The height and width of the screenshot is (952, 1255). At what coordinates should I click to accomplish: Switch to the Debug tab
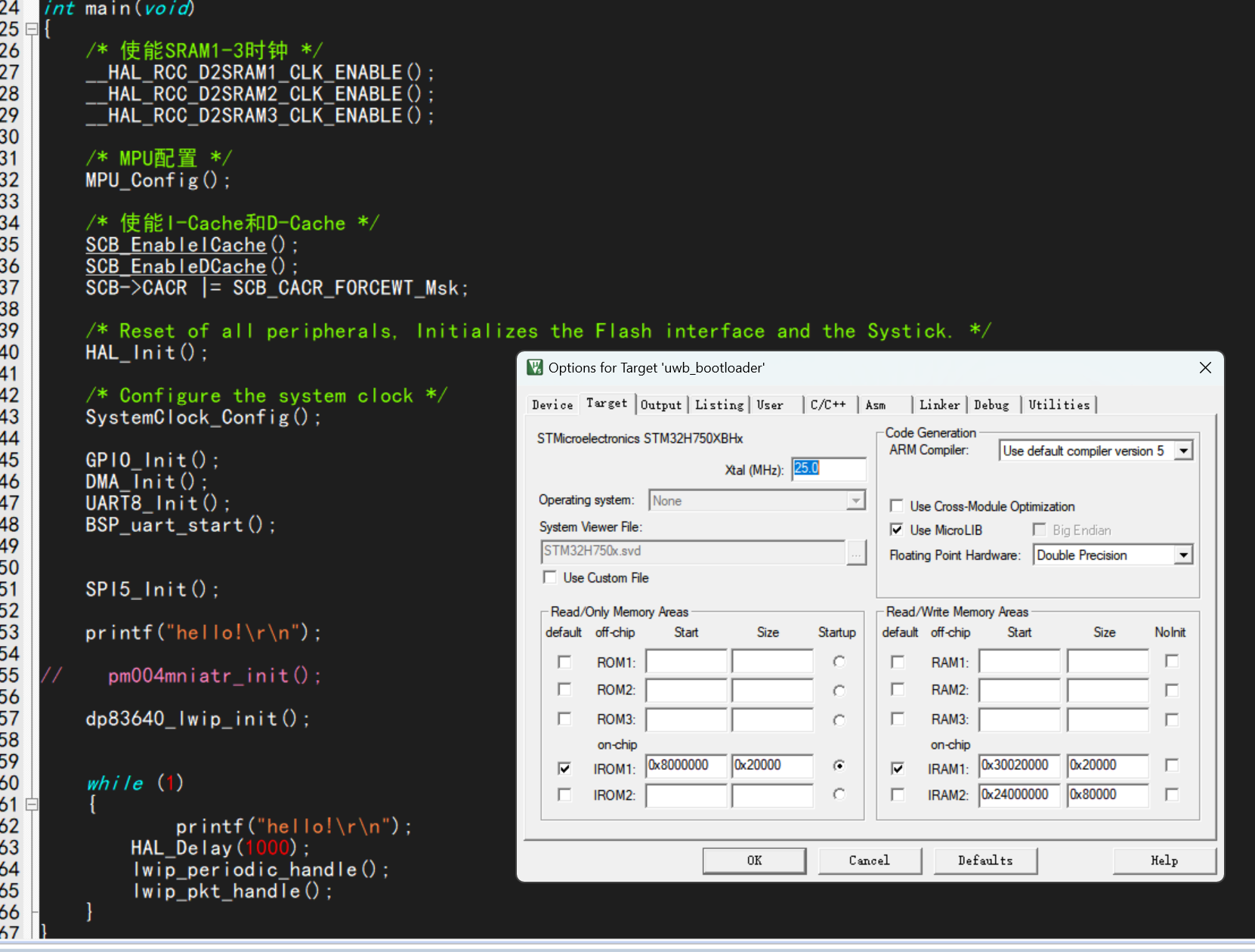tap(991, 405)
